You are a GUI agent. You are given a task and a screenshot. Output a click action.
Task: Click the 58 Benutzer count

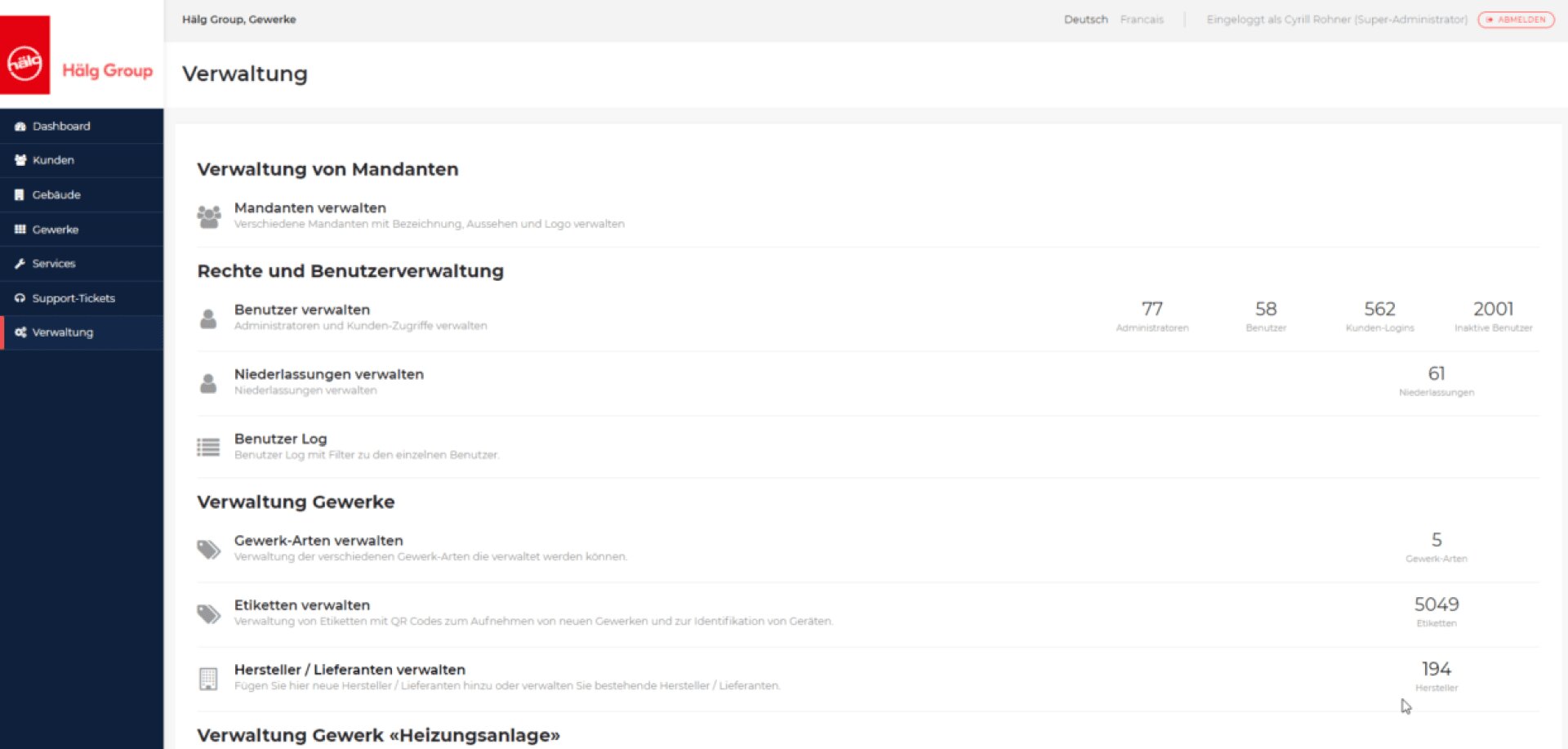[x=1266, y=316]
